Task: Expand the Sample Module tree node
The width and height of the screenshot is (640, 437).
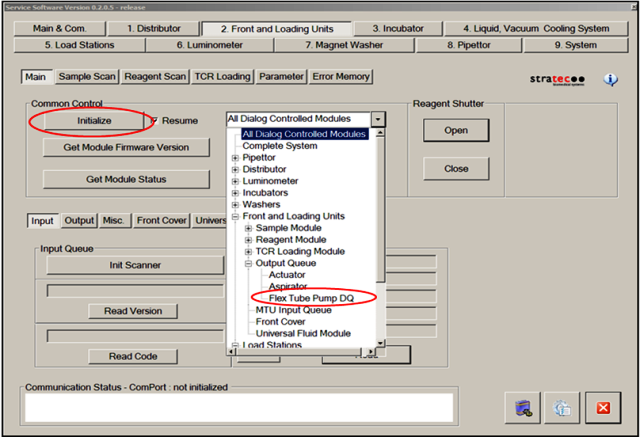Action: pos(248,228)
